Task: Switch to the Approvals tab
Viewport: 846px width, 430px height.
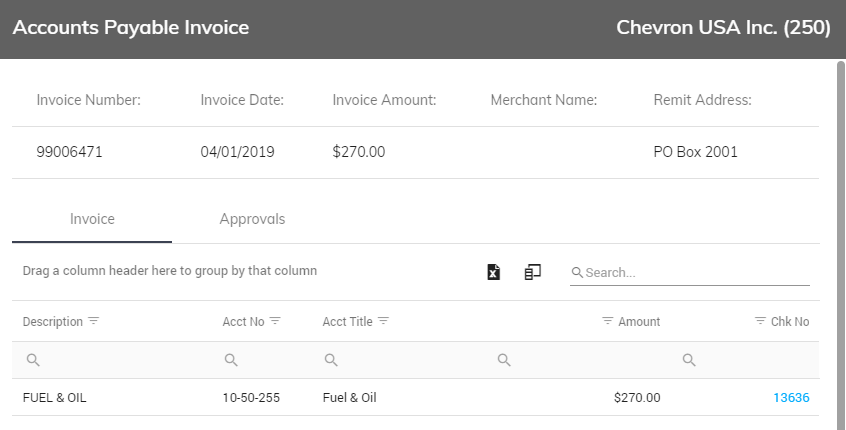Action: 252,219
